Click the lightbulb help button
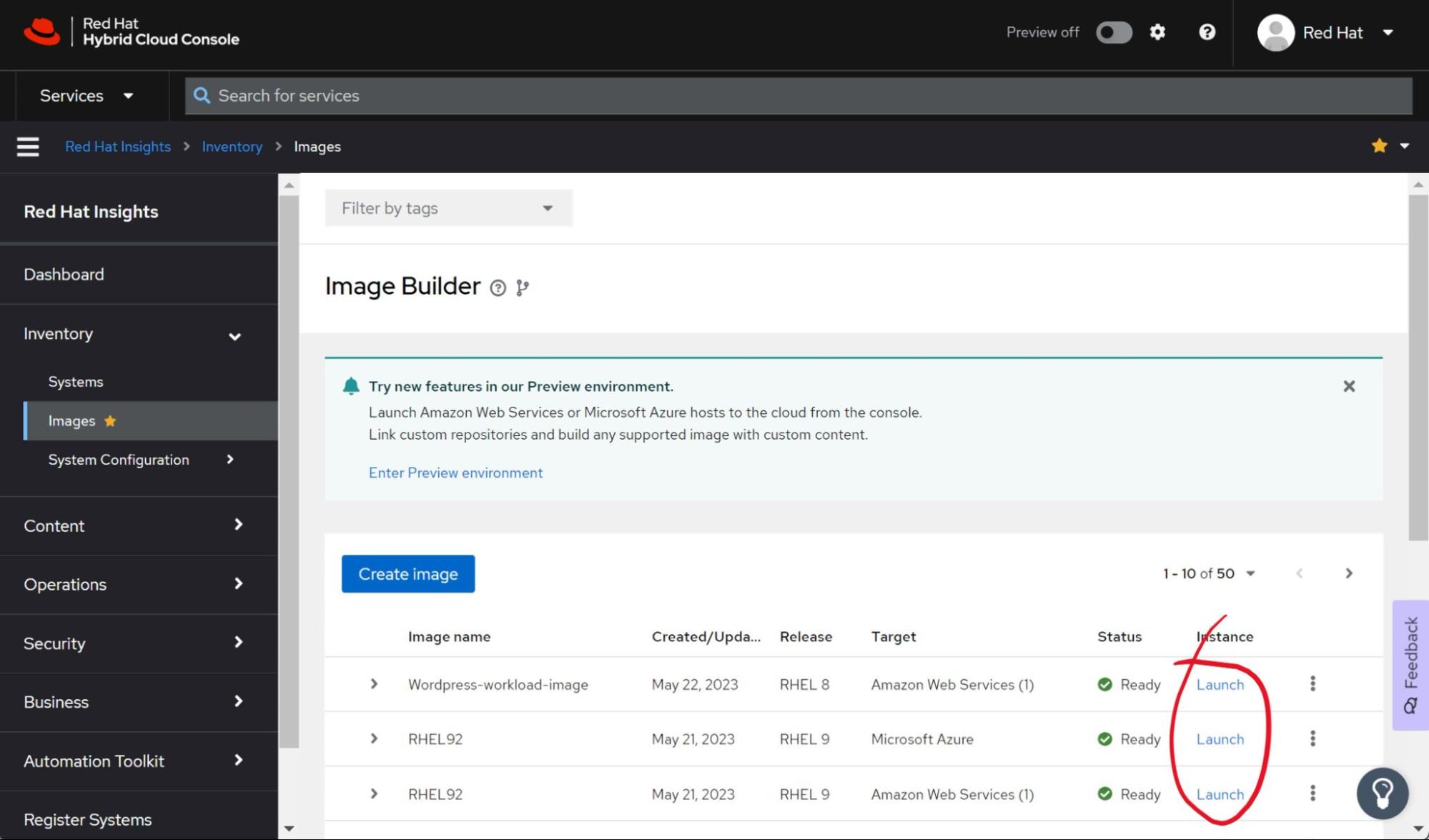This screenshot has width=1429, height=840. pyautogui.click(x=1383, y=794)
